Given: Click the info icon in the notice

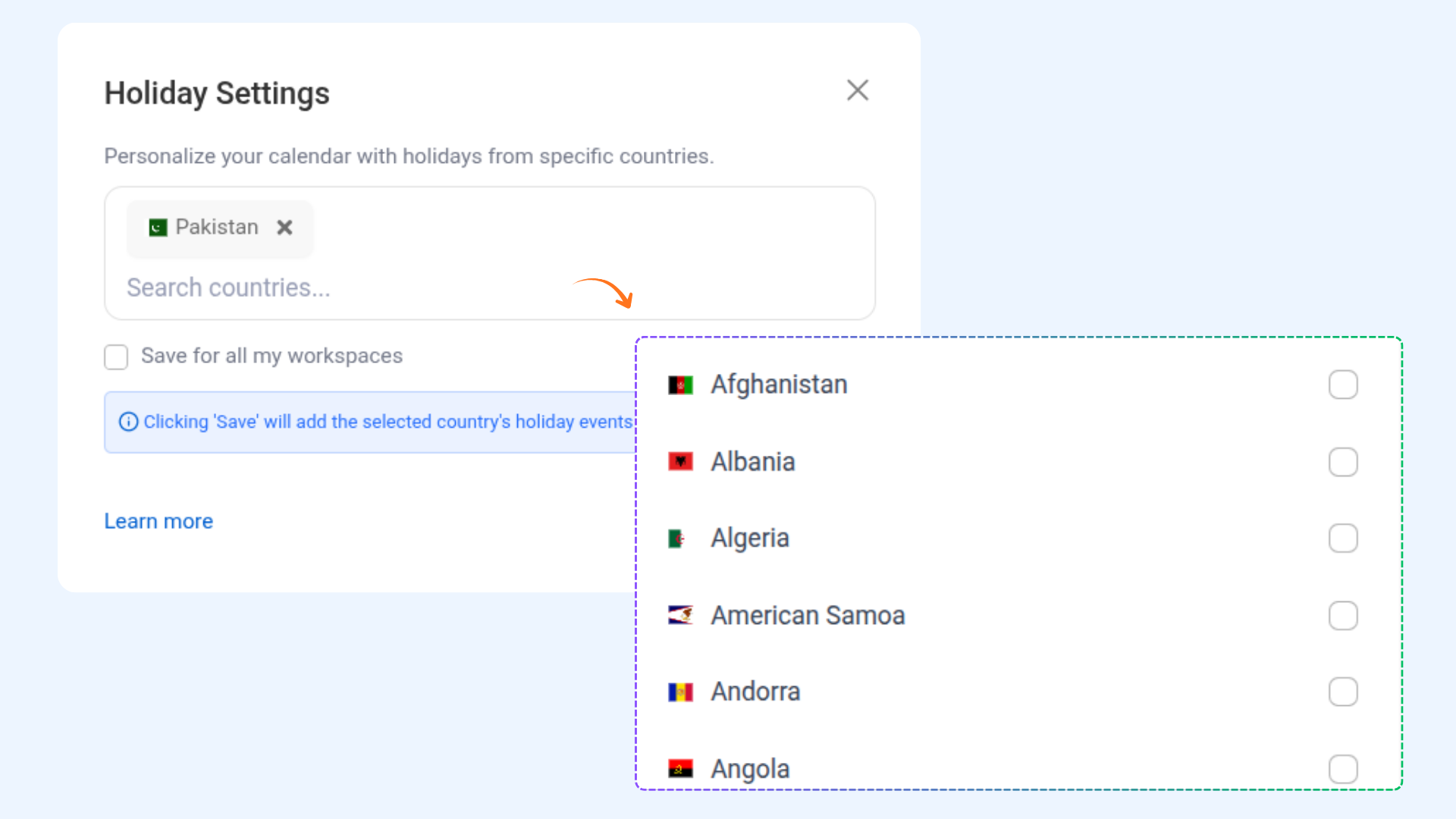Looking at the screenshot, I should (129, 422).
